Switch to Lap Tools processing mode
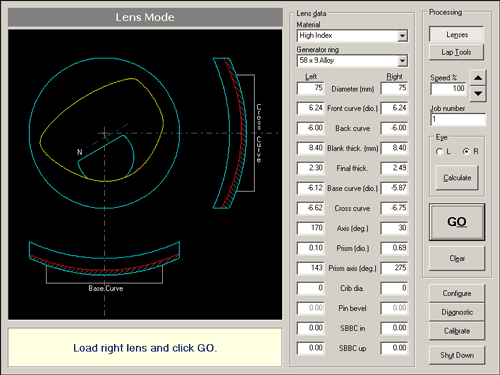 pyautogui.click(x=456, y=52)
